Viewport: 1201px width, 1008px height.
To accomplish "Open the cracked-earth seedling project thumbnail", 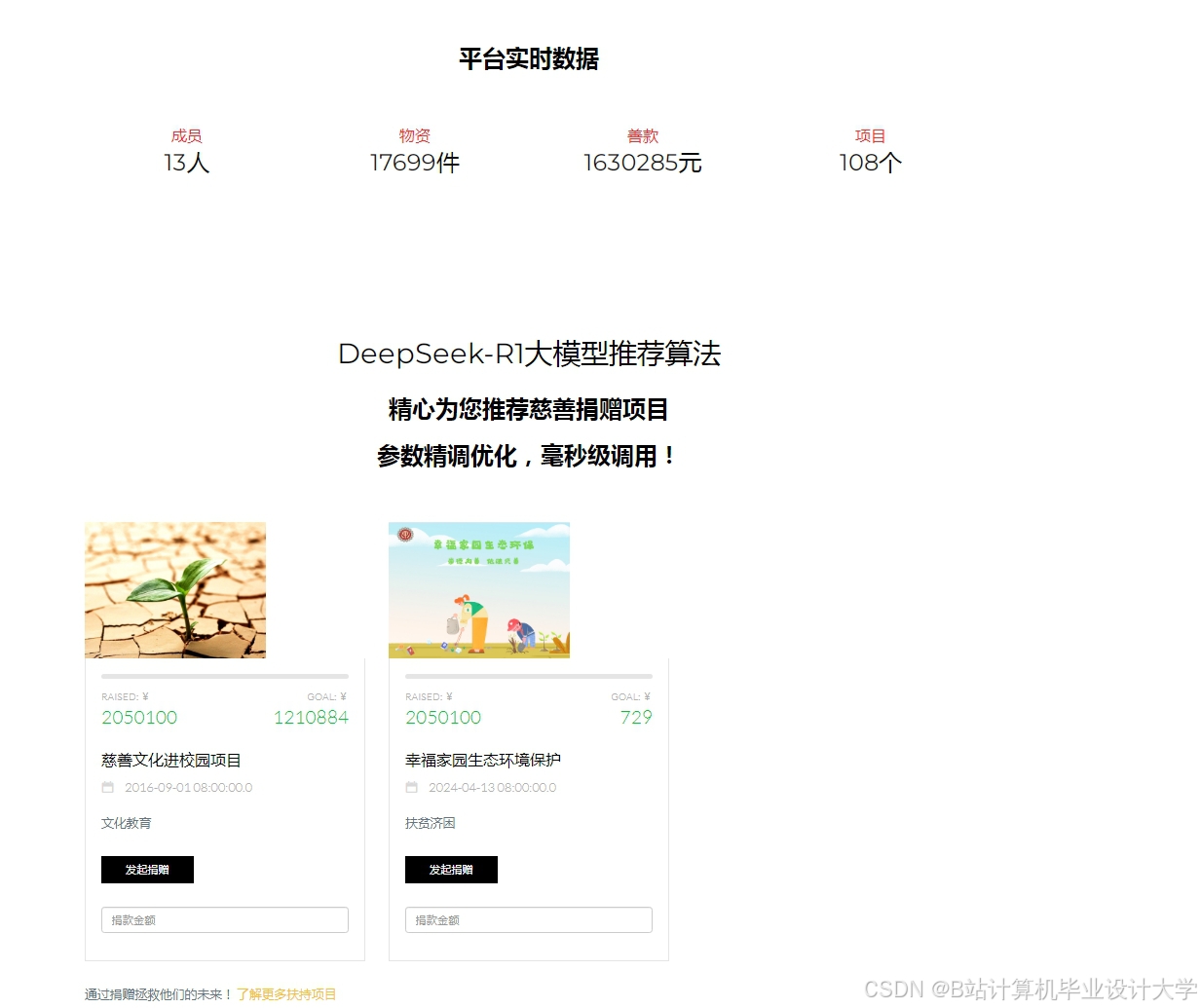I will pos(175,590).
